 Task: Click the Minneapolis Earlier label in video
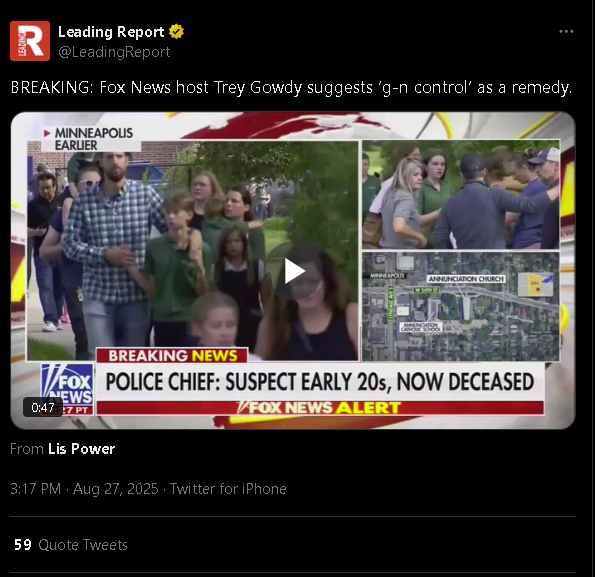91,139
